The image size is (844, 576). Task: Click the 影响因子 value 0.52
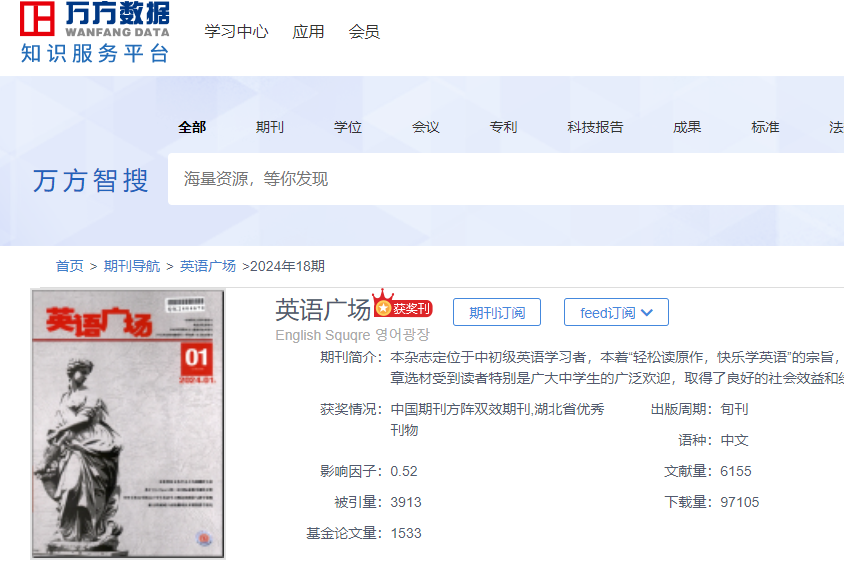pyautogui.click(x=404, y=472)
